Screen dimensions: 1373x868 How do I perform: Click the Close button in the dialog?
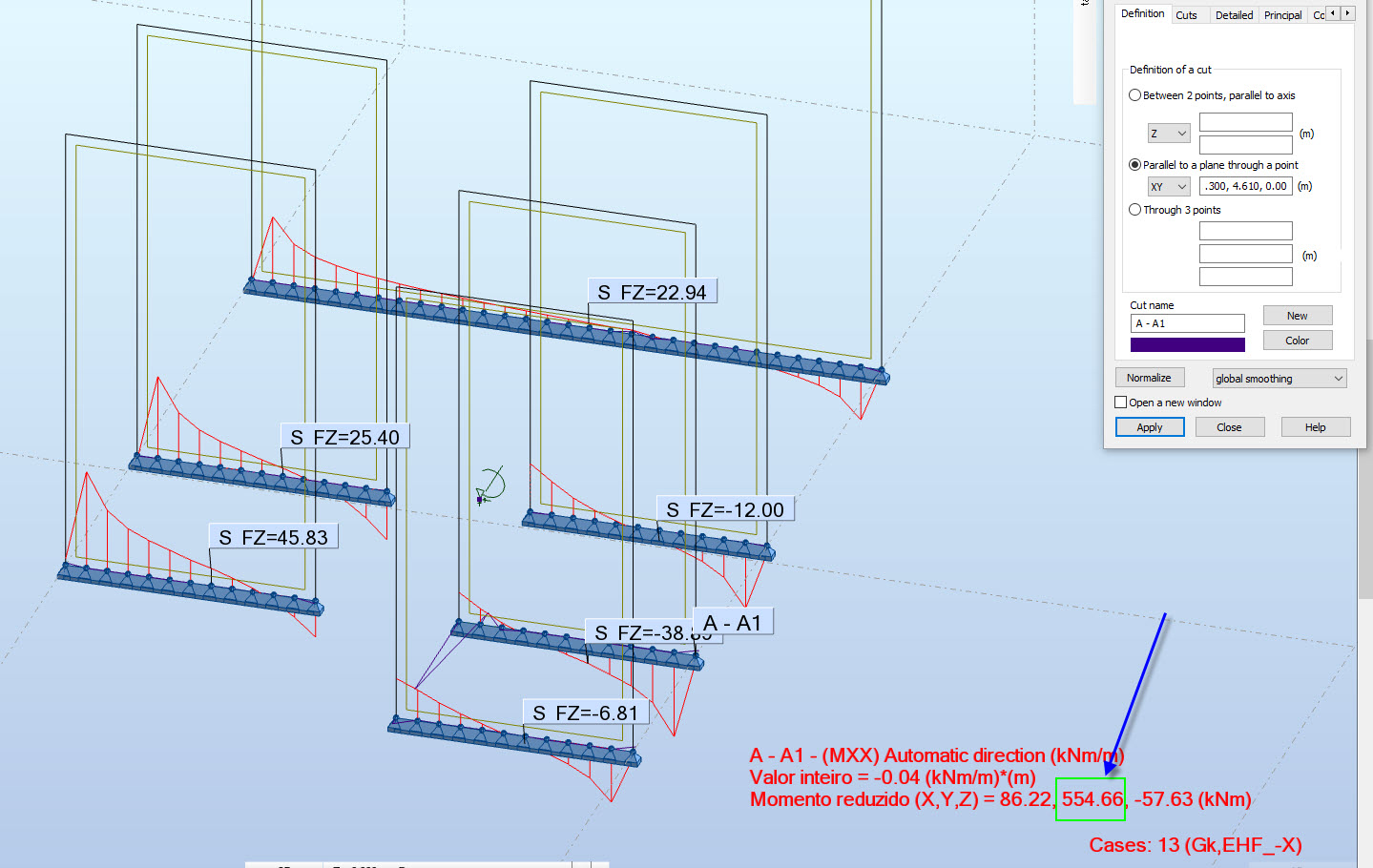1229,427
